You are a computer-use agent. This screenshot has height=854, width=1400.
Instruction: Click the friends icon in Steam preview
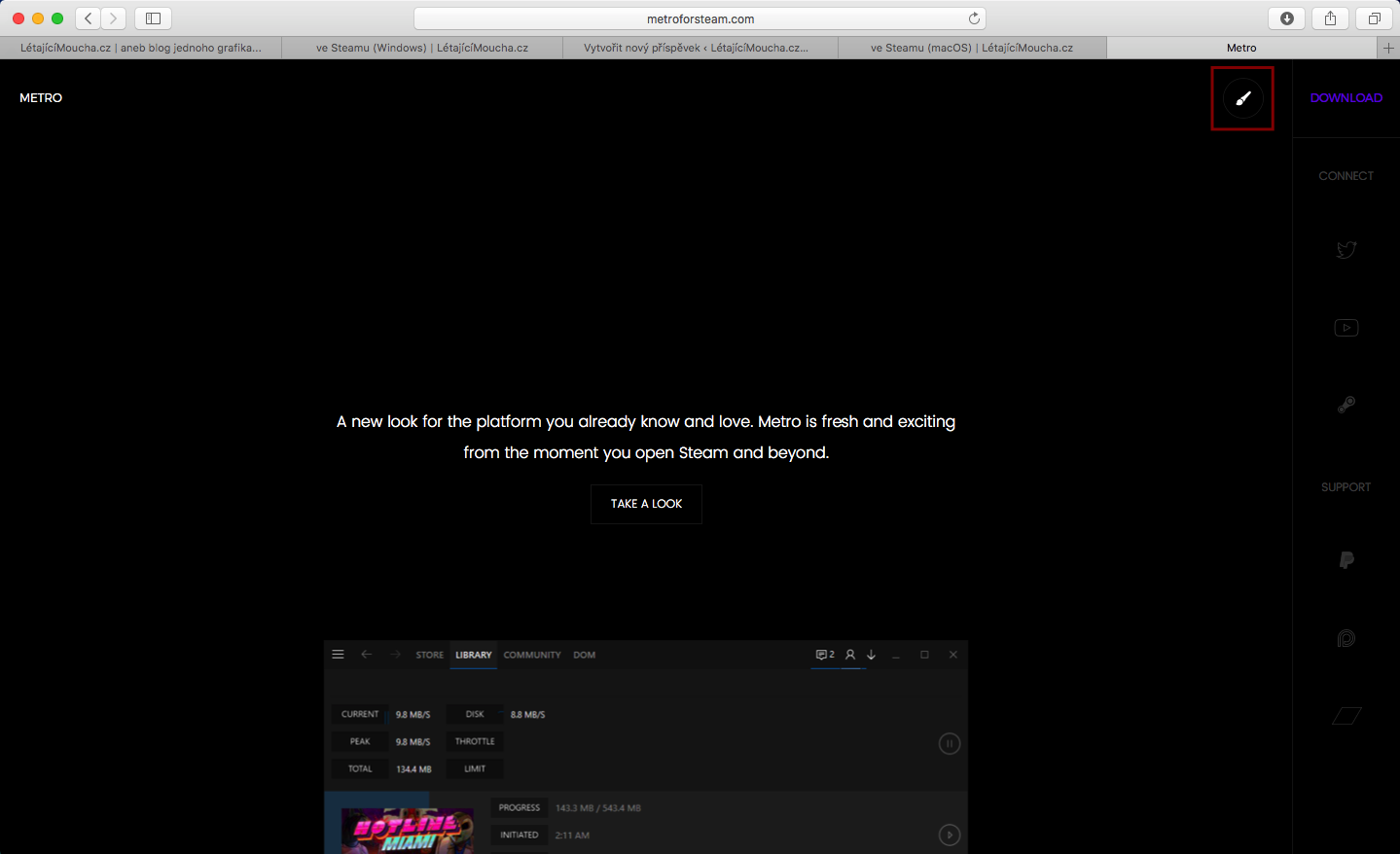[x=850, y=655]
